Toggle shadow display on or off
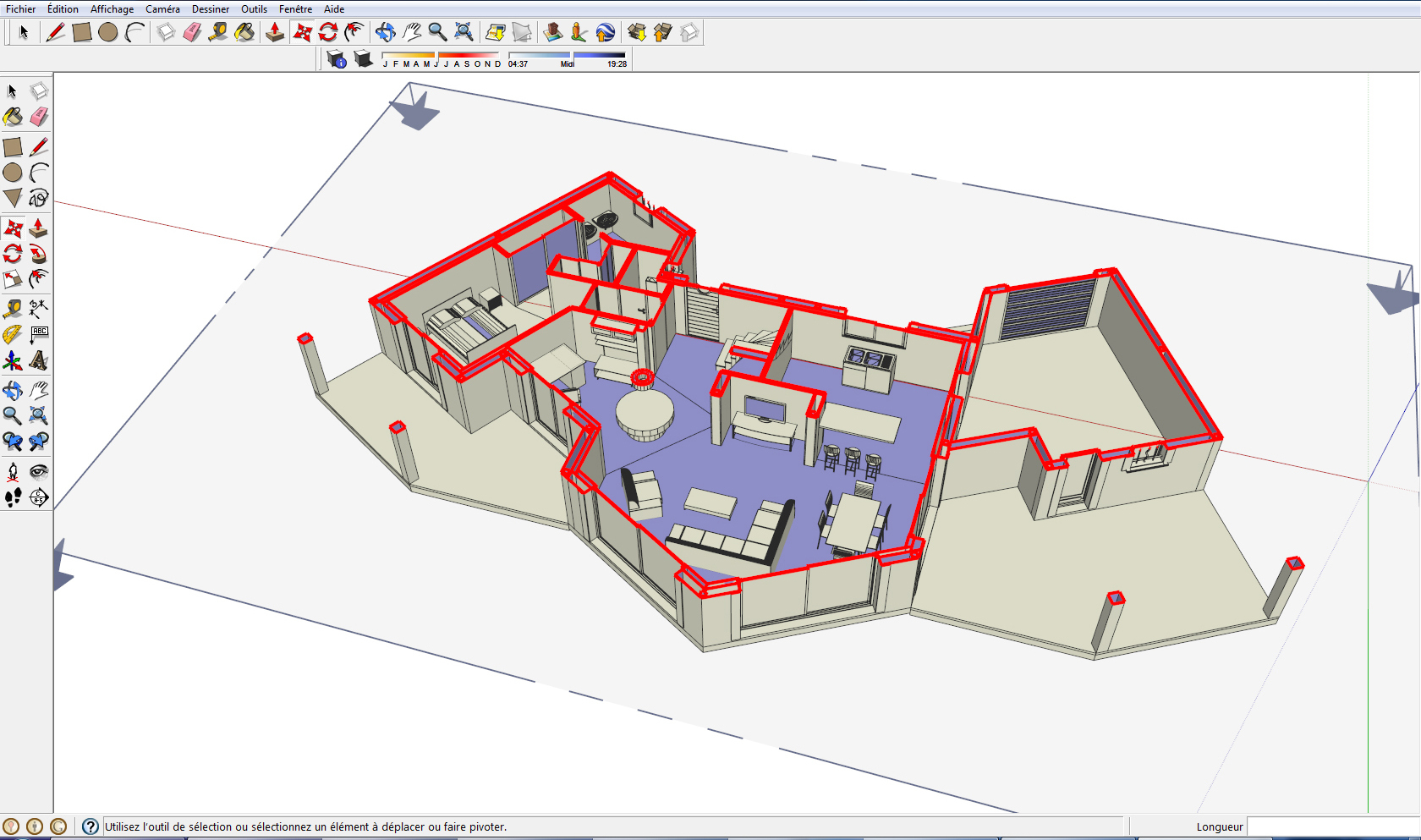This screenshot has height=840, width=1421. tap(364, 59)
